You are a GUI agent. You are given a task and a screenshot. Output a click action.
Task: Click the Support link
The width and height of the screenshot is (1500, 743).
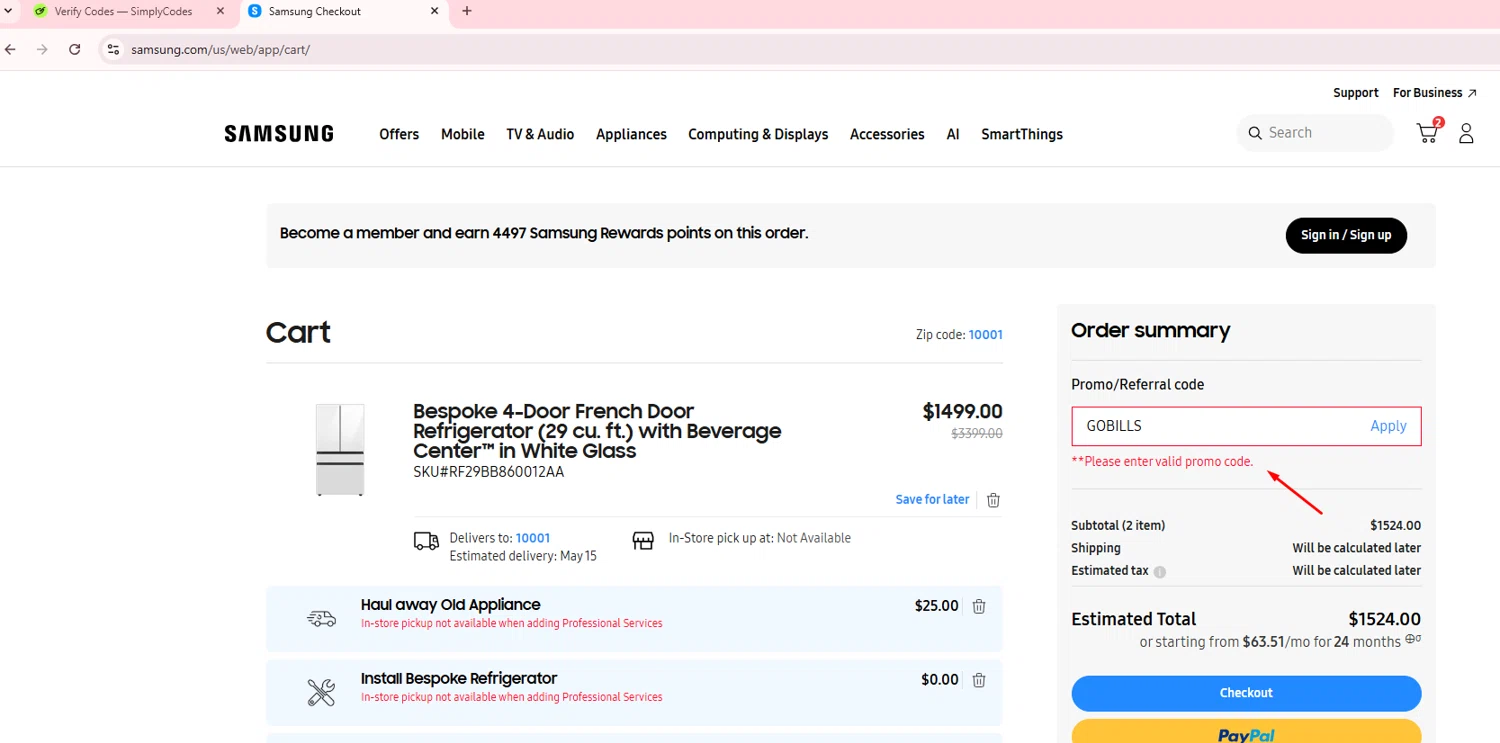(x=1356, y=93)
